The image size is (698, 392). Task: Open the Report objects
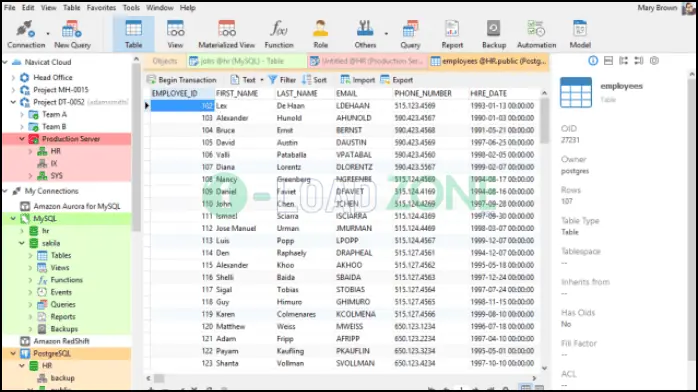pyautogui.click(x=452, y=34)
